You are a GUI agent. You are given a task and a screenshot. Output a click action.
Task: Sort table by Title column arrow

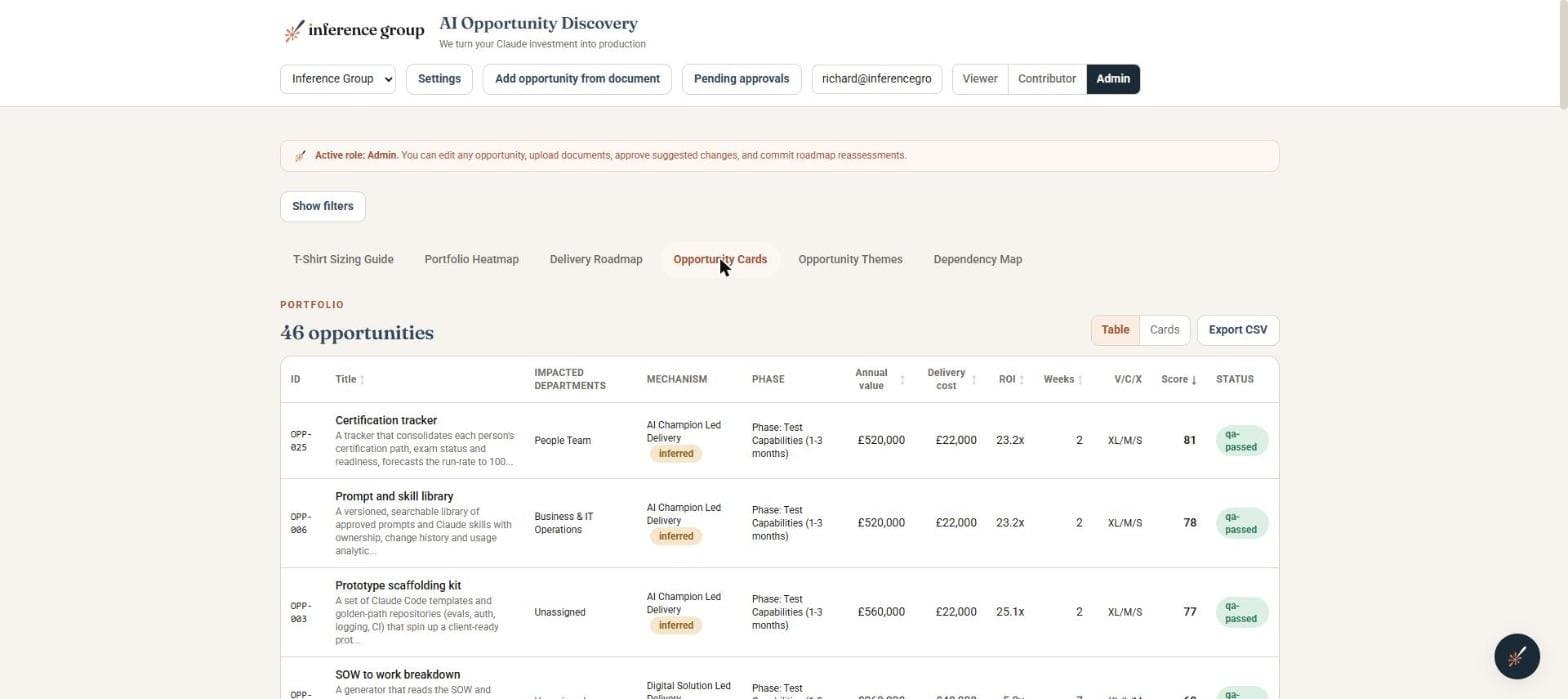coord(362,380)
